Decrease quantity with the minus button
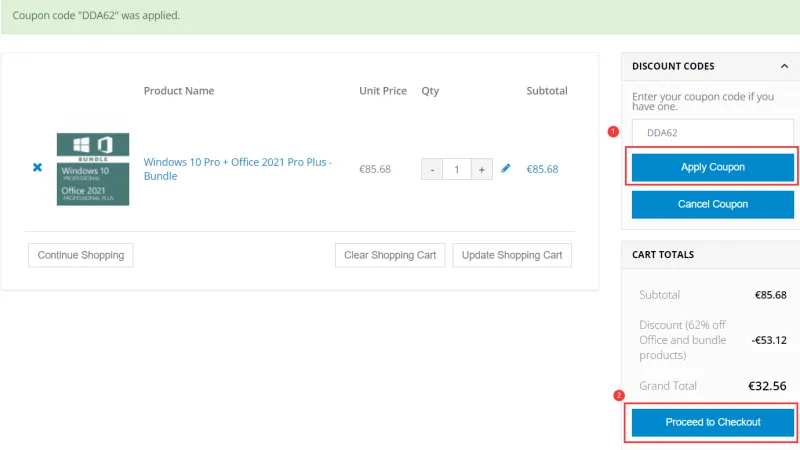Viewport: 800px width, 450px height. (432, 169)
